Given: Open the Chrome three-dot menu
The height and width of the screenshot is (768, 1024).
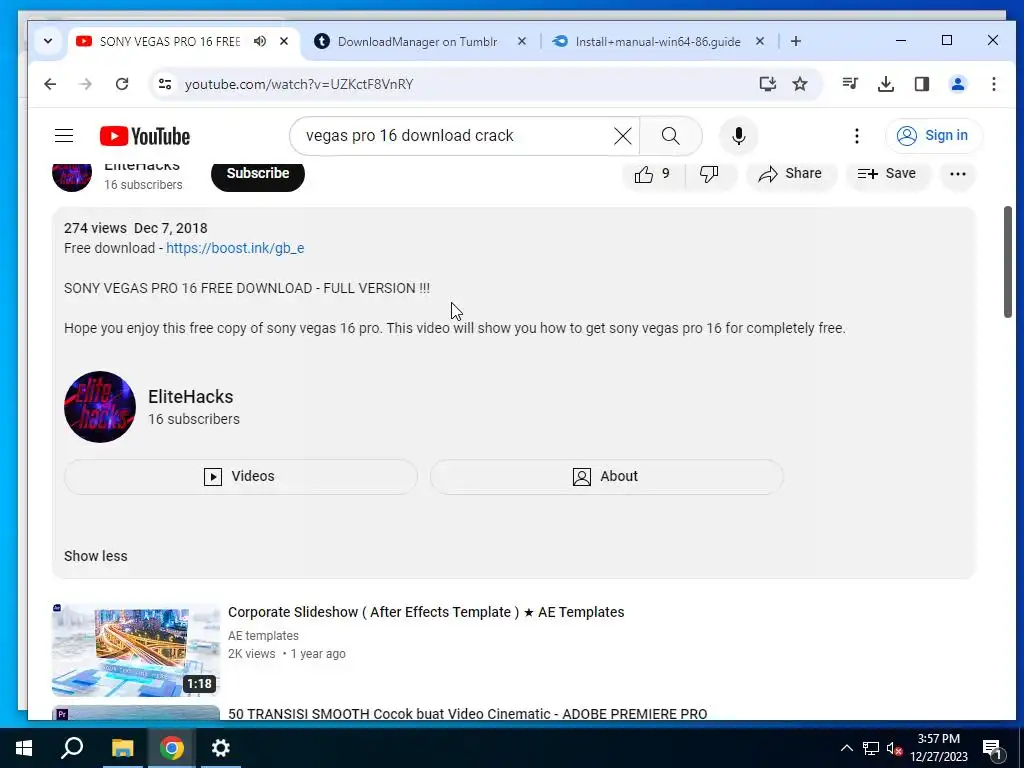Looking at the screenshot, I should tap(993, 84).
